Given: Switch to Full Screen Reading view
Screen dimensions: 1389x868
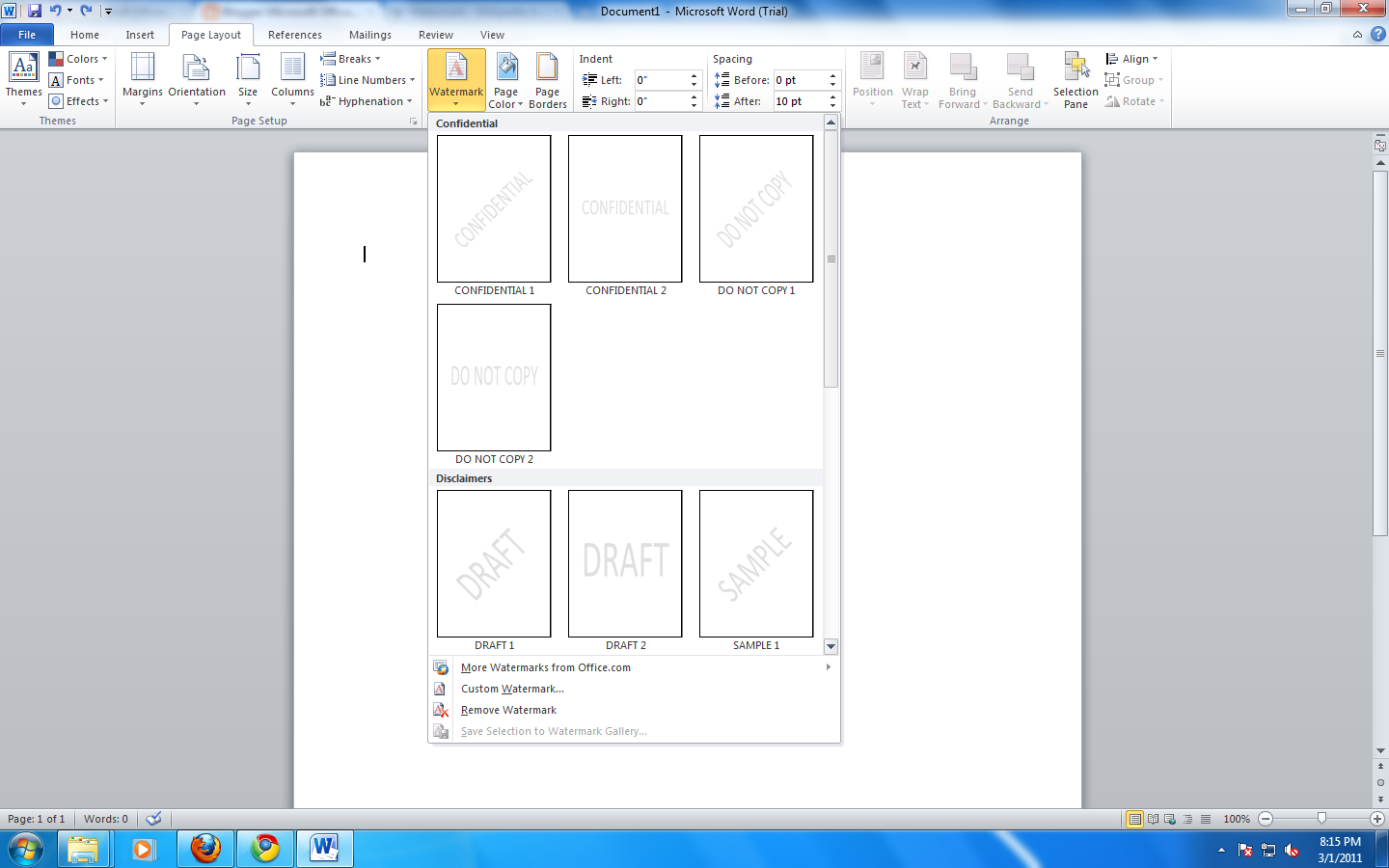Looking at the screenshot, I should tap(1153, 819).
